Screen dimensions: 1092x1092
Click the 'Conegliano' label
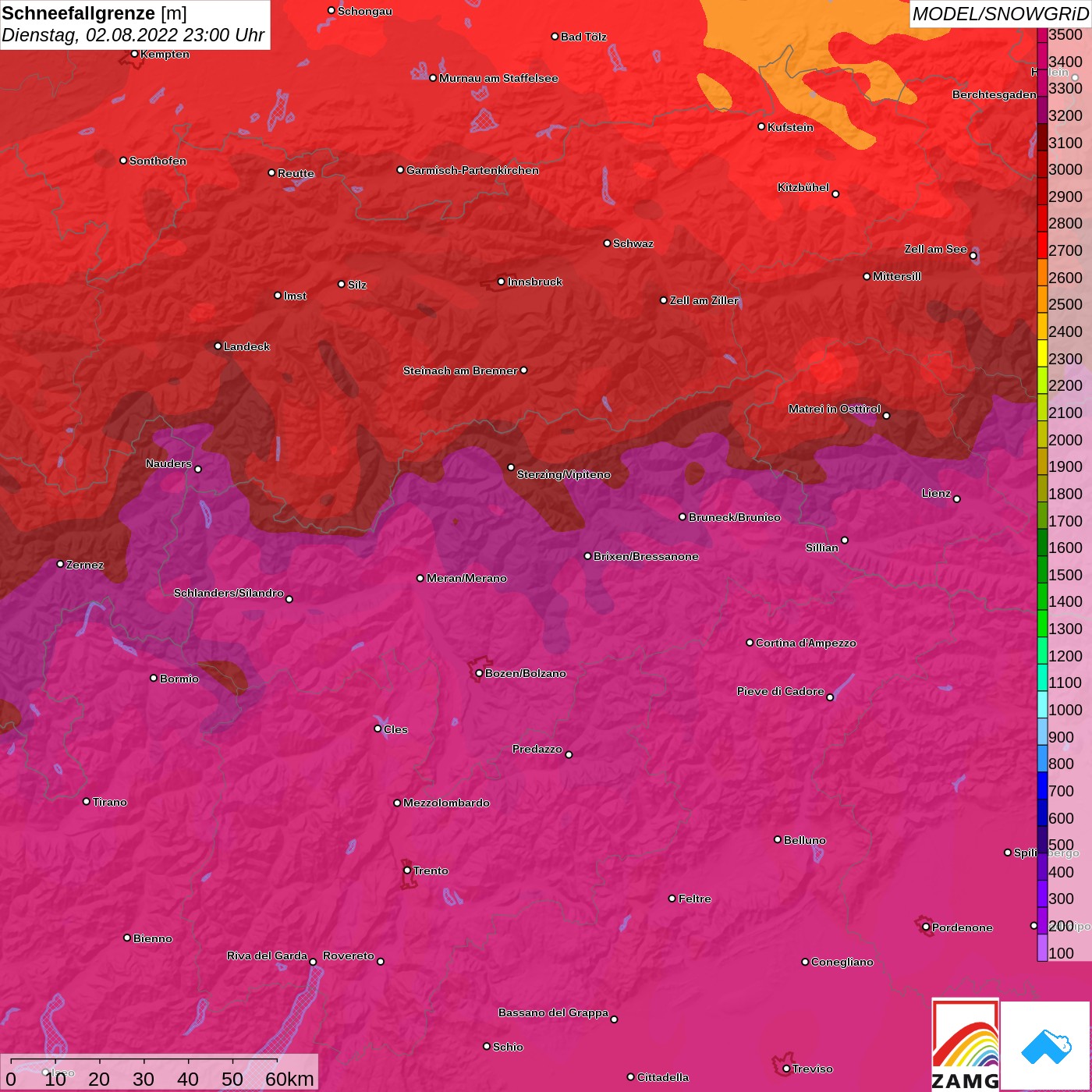pyautogui.click(x=842, y=962)
